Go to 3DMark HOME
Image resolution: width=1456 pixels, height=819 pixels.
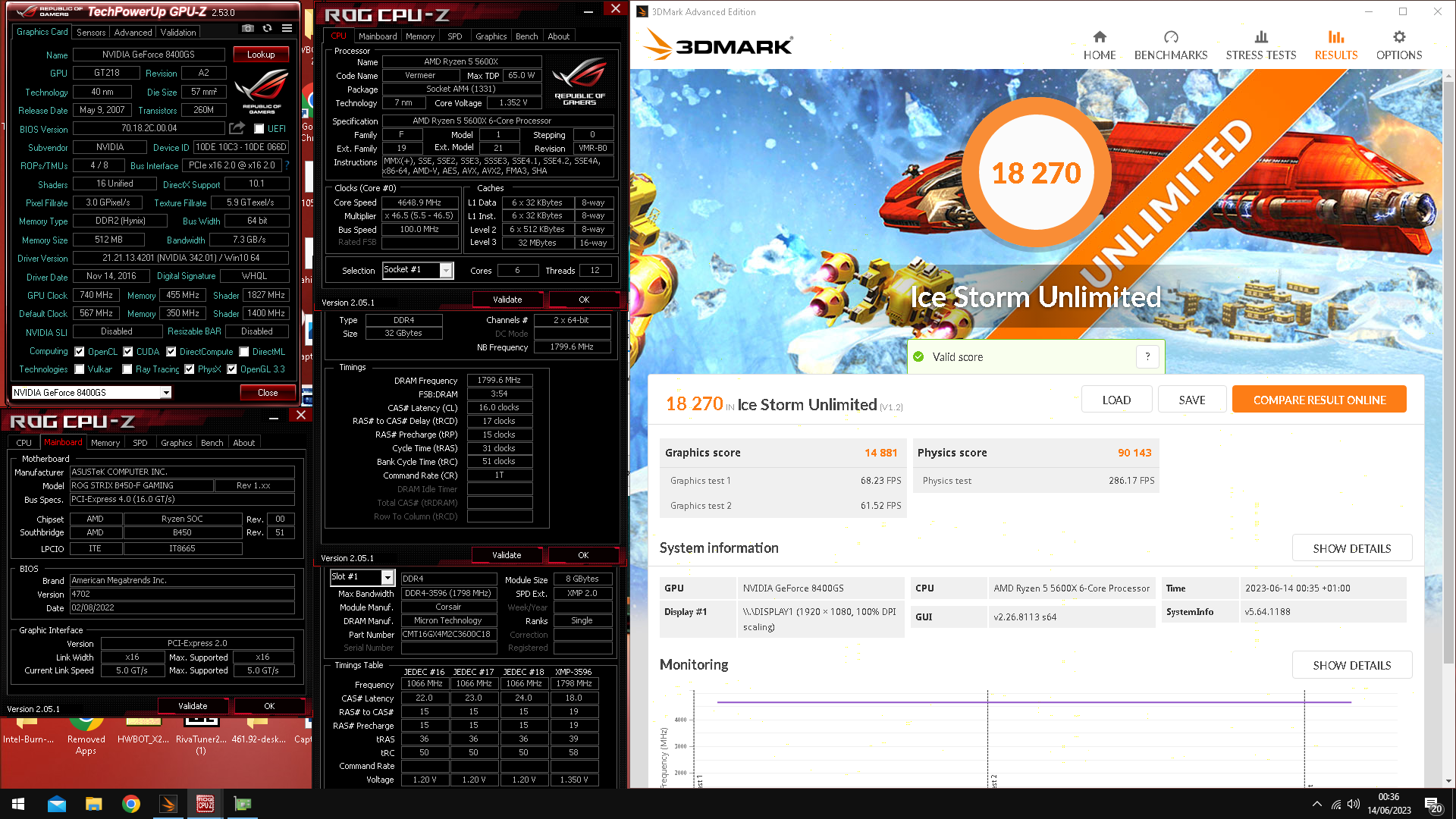point(1100,45)
